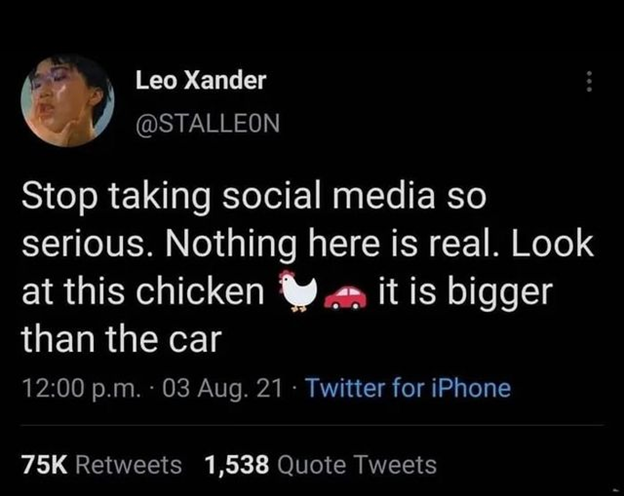Open Leo Xander's profile picture
Image resolution: width=624 pixels, height=496 pixels.
(67, 101)
